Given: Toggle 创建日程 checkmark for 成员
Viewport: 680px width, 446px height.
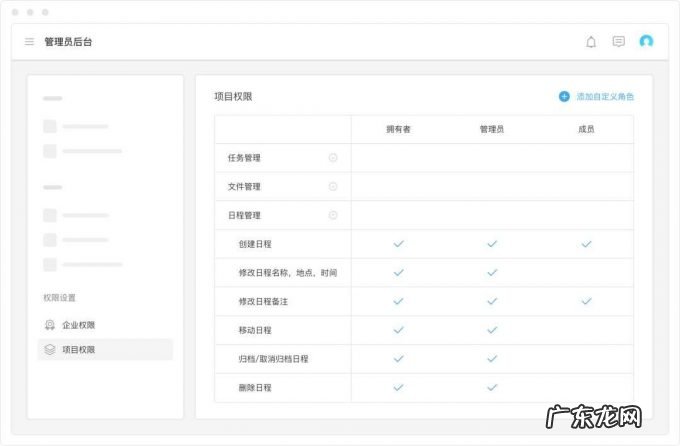Looking at the screenshot, I should pyautogui.click(x=586, y=244).
